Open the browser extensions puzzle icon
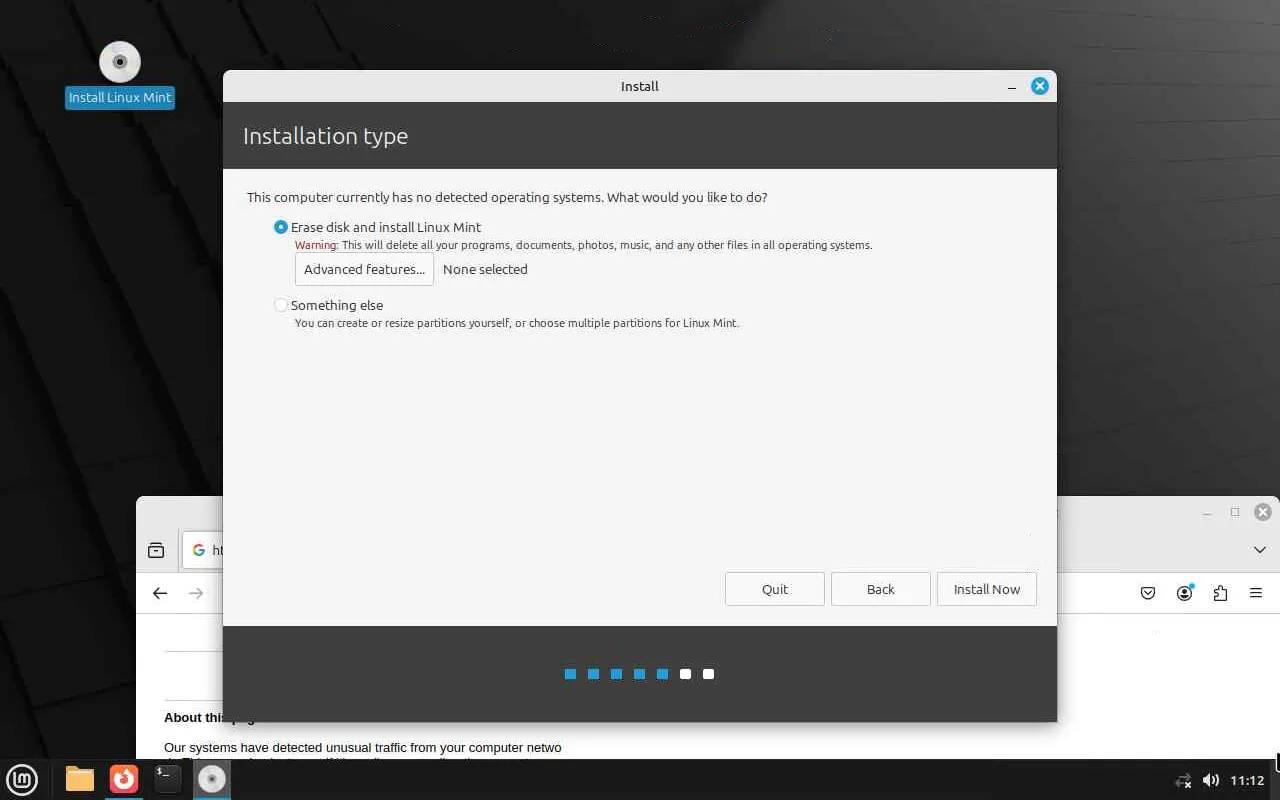 coord(1220,593)
